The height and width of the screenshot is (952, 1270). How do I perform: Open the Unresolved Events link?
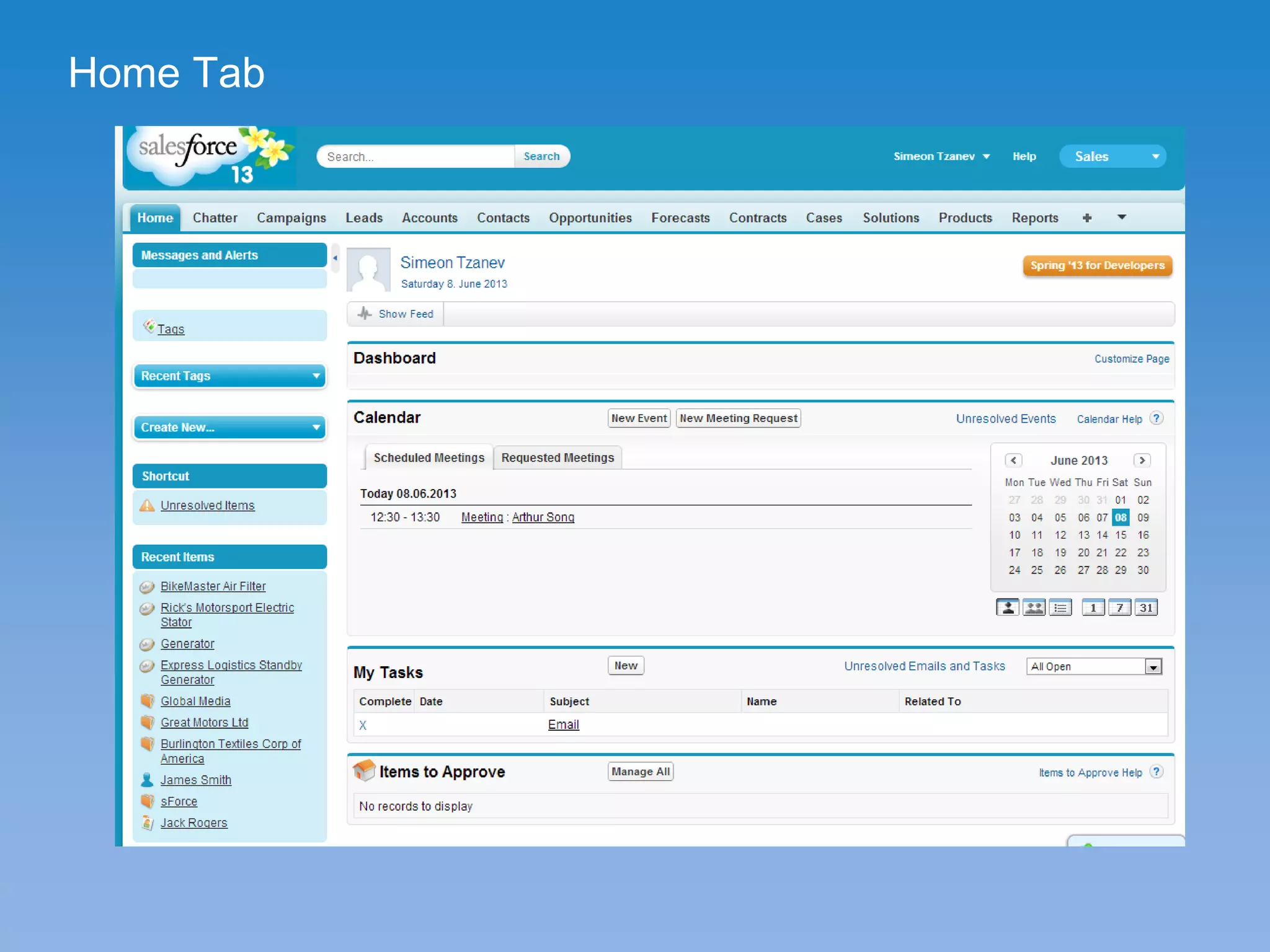tap(1006, 418)
